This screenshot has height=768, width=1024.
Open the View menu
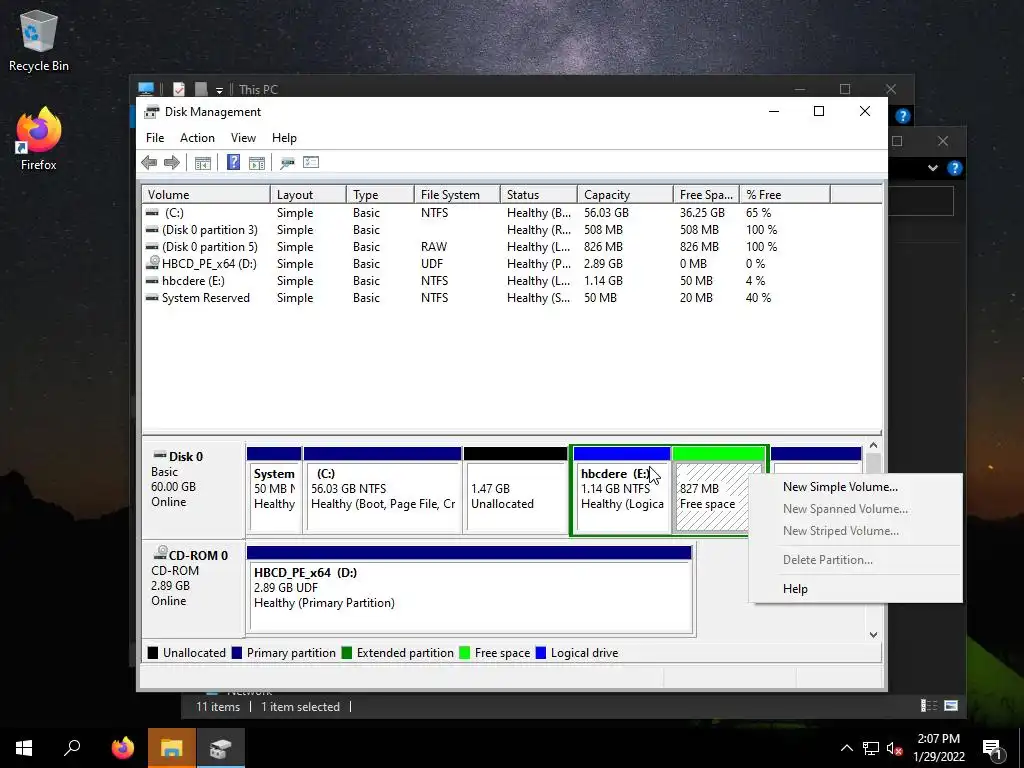point(243,138)
